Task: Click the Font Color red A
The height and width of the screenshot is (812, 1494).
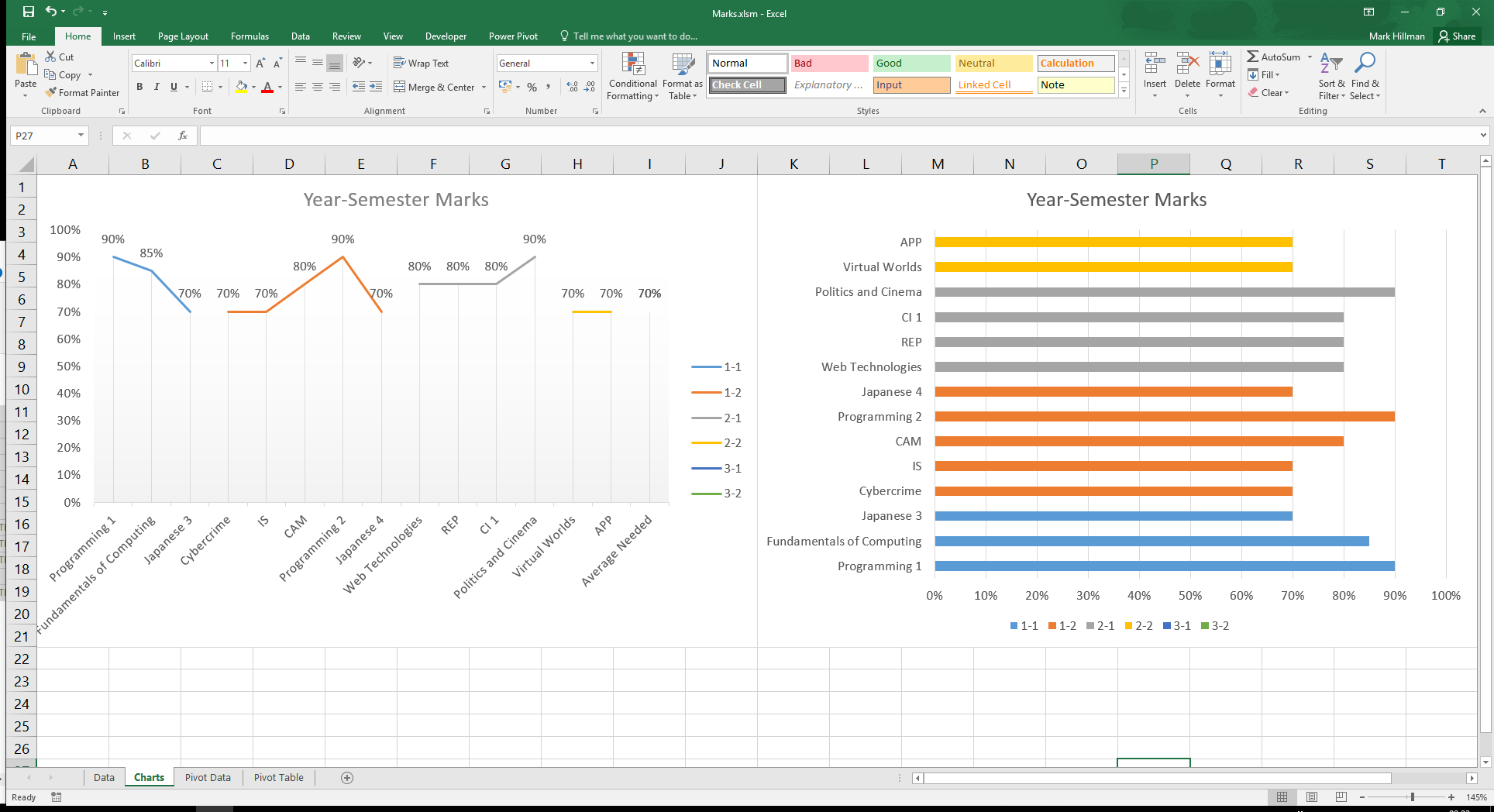Action: click(x=267, y=87)
